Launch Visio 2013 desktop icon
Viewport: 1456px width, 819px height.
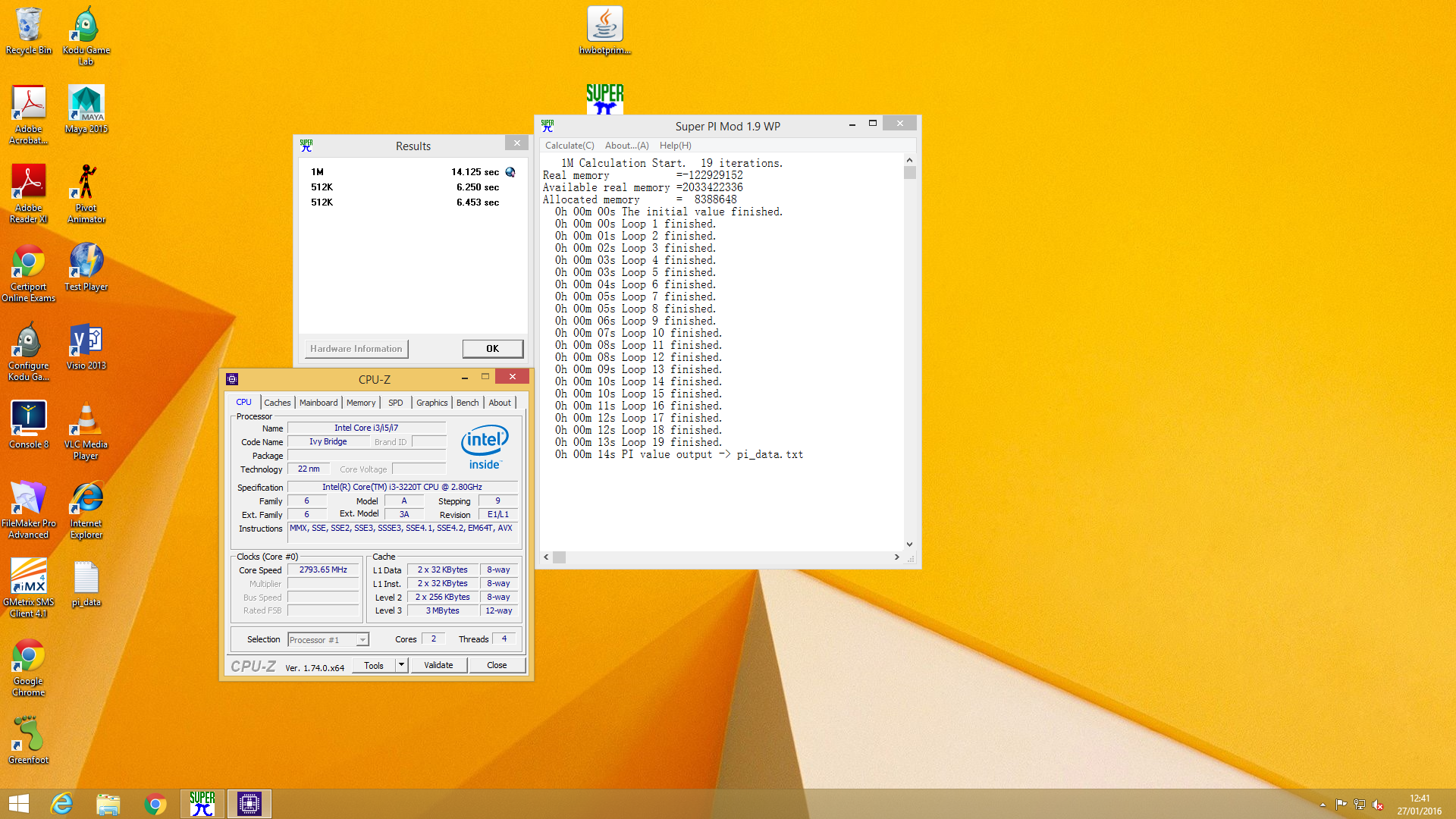click(86, 346)
